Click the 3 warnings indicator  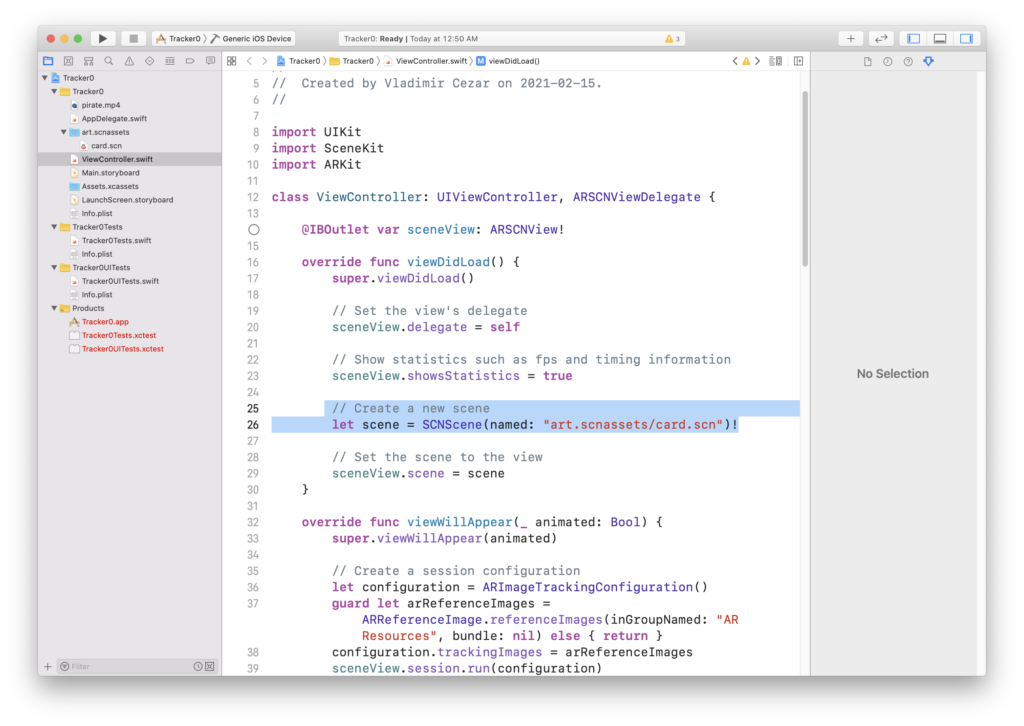(x=673, y=39)
